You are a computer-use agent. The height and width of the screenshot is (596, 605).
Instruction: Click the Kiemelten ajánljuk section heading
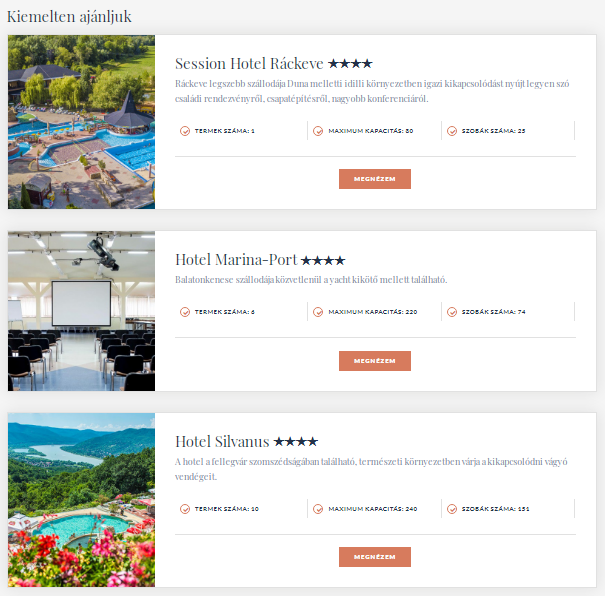[x=69, y=17]
